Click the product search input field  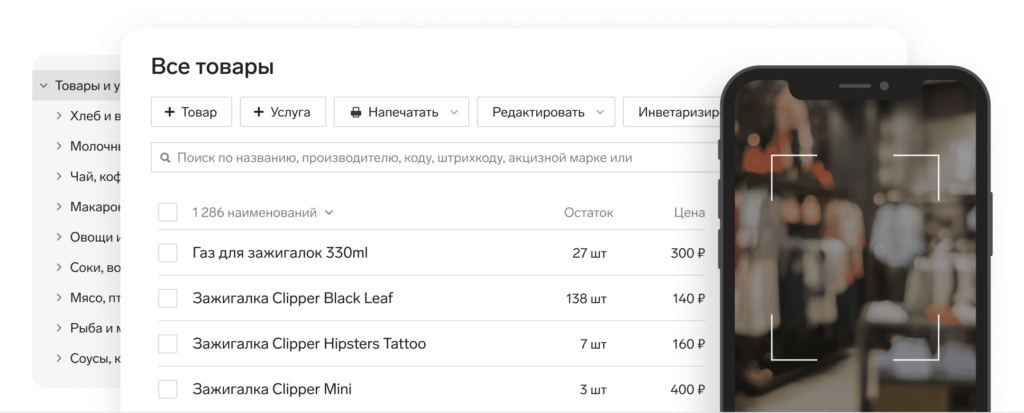pos(420,158)
